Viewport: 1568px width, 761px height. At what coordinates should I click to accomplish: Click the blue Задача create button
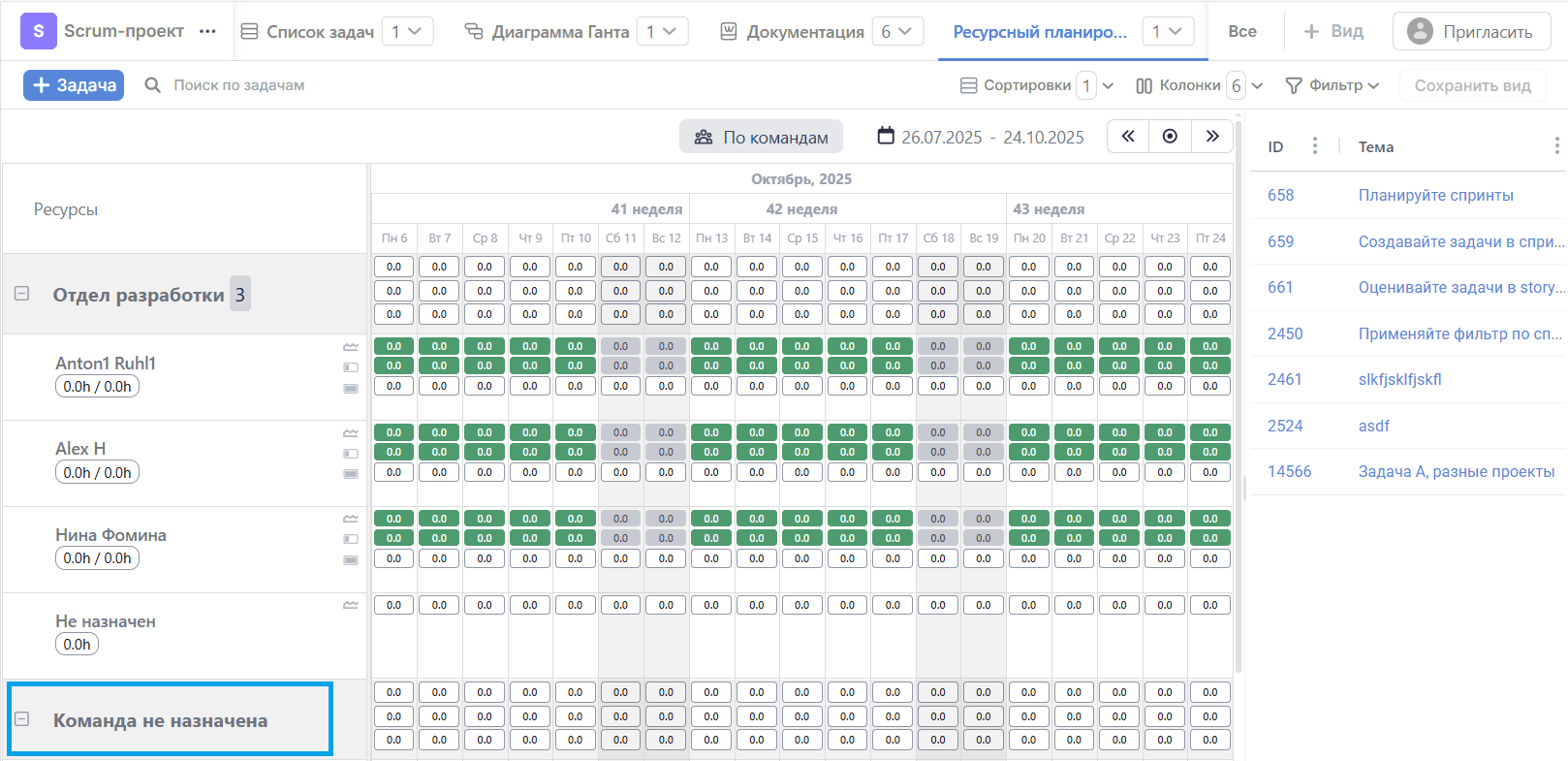[74, 85]
